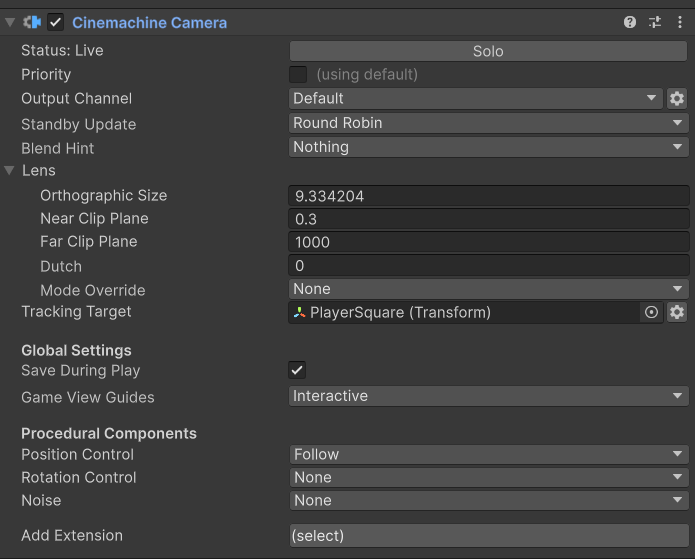Click the Orthographic Size value field
This screenshot has width=695, height=559.
[488, 196]
